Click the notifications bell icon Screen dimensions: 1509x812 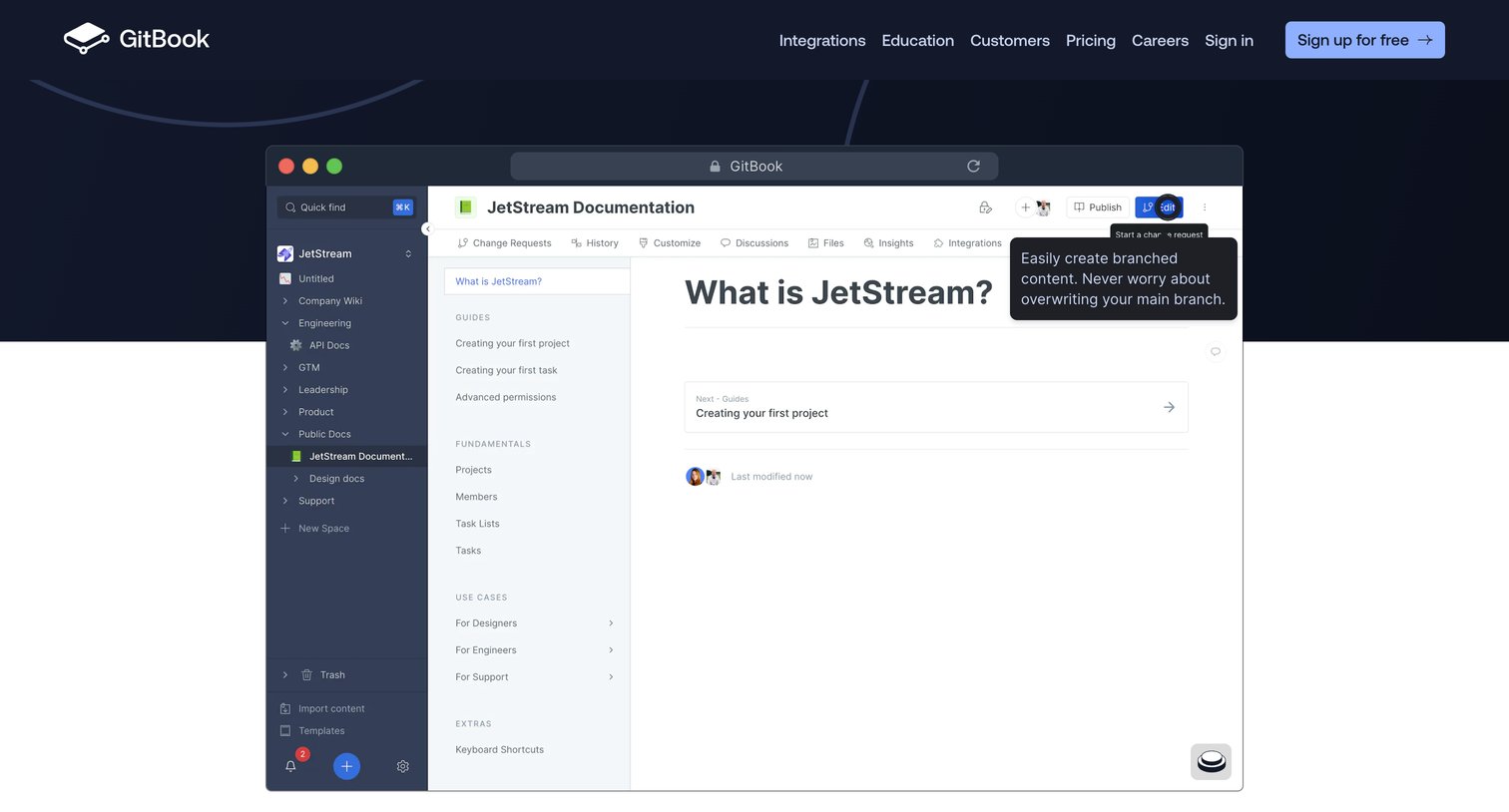[x=290, y=766]
